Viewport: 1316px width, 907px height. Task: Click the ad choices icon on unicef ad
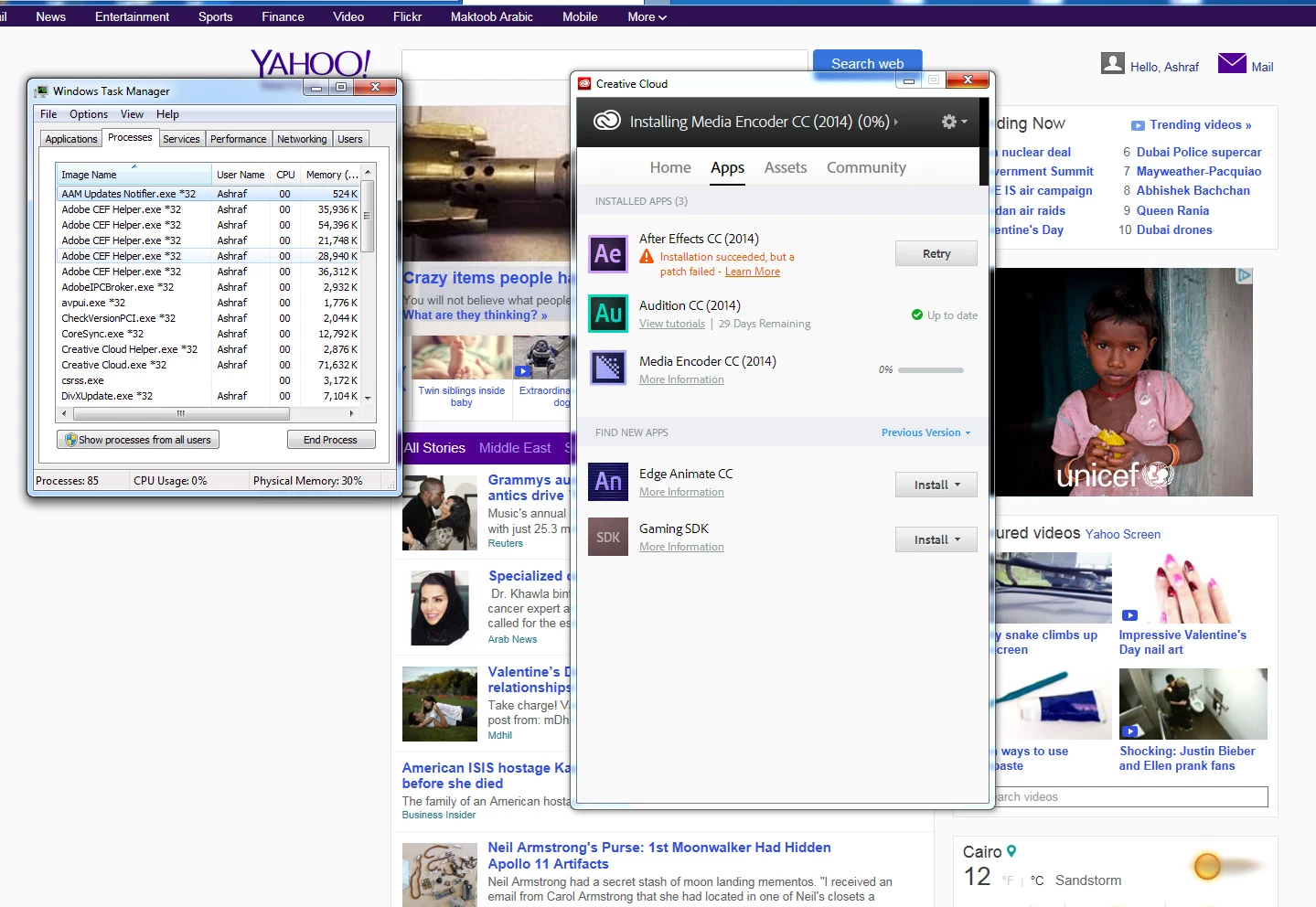coord(1244,275)
